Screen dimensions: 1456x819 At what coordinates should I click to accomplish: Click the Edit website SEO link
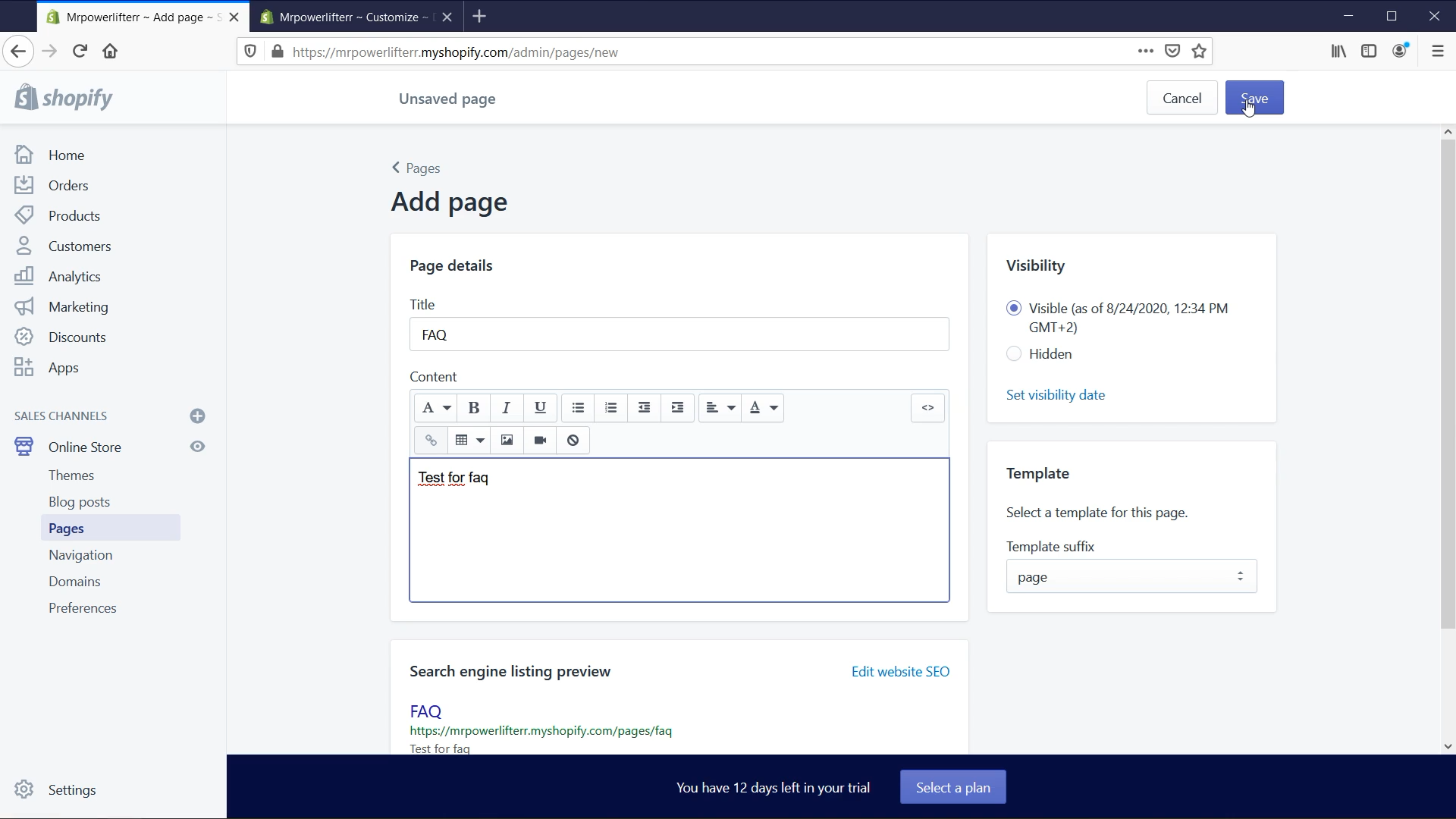coord(901,671)
